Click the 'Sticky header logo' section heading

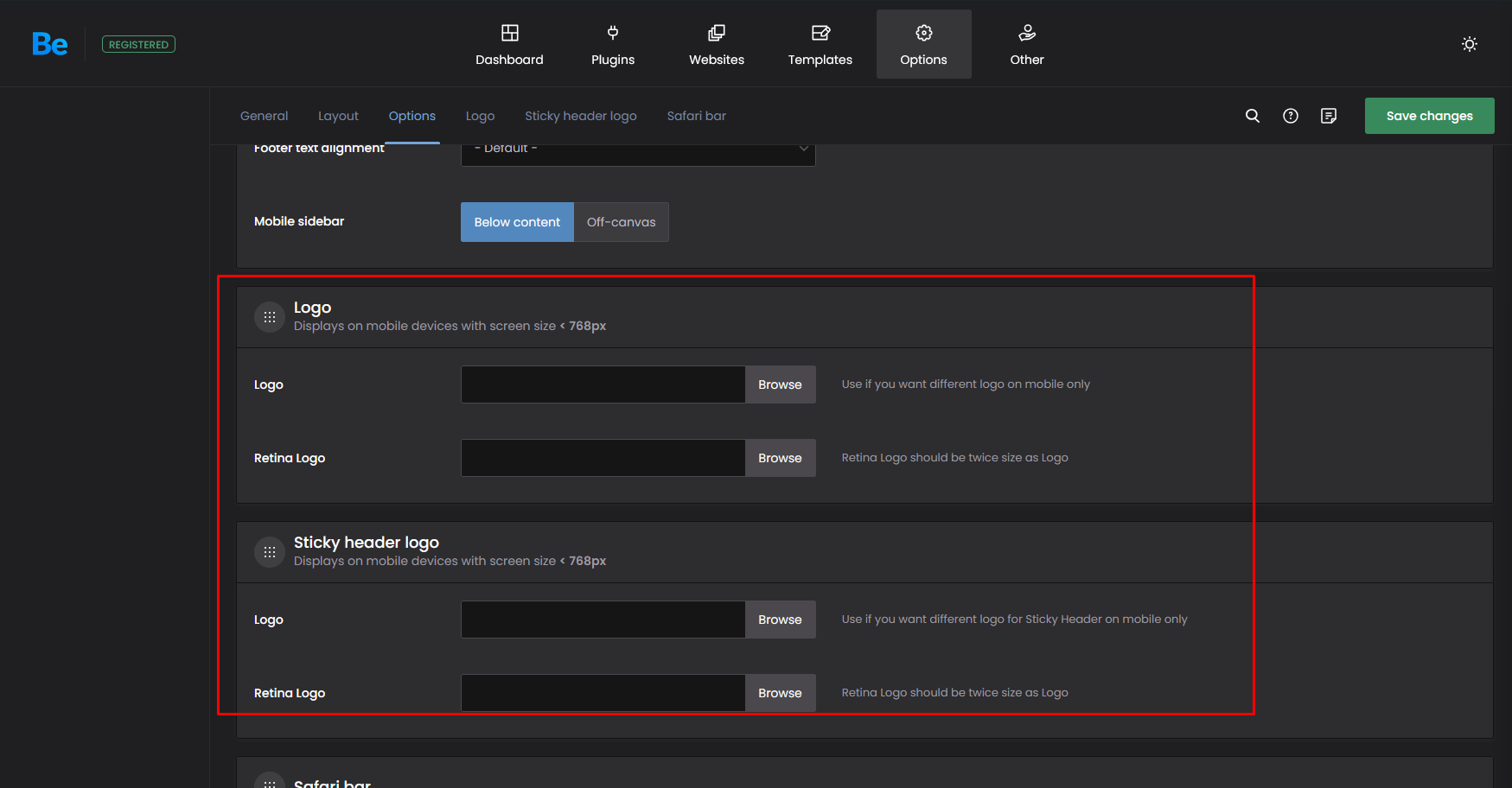[x=367, y=542]
